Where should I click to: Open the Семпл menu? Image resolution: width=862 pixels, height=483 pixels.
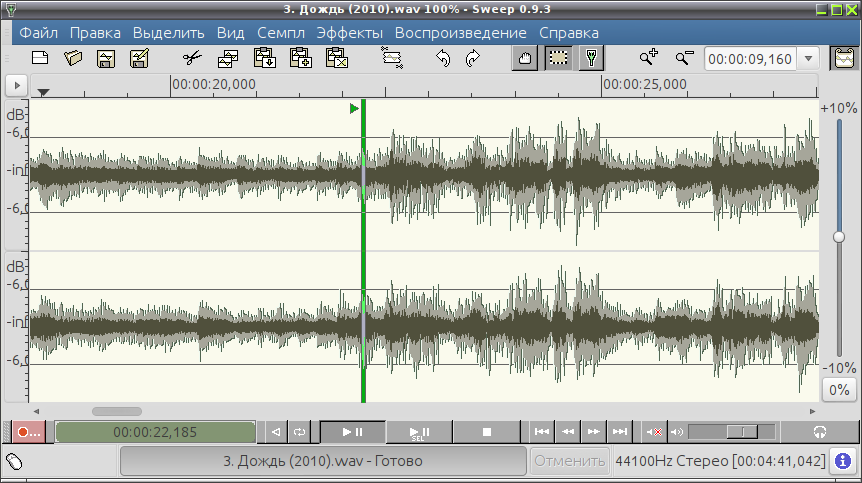point(281,33)
